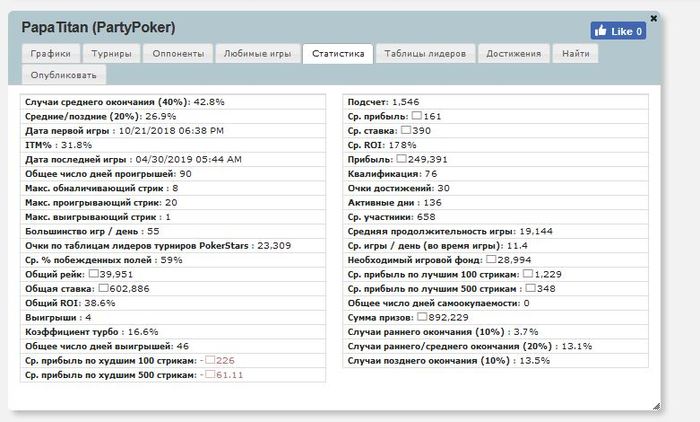Grab the resize handle at dialog corner
The height and width of the screenshot is (422, 700).
click(x=656, y=406)
